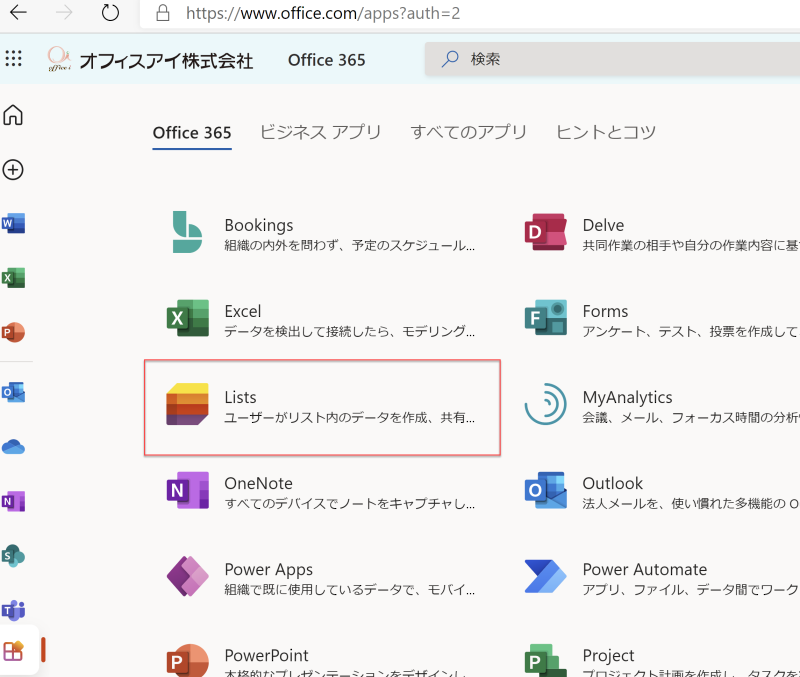Click the magnifier icon in search box
Screen dimensions: 800x677
pyautogui.click(x=449, y=59)
